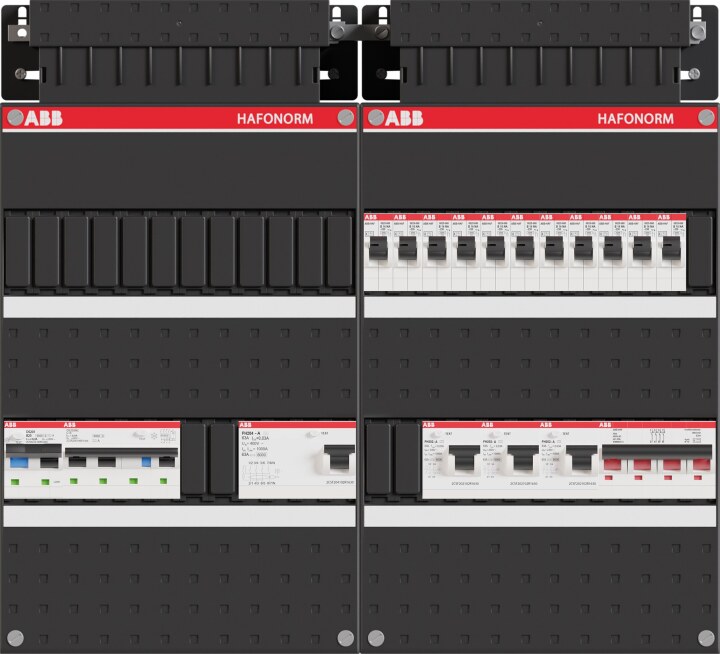Click the screw right of the left panel HAFONORM text
Viewport: 720px width, 654px height.
pos(345,118)
